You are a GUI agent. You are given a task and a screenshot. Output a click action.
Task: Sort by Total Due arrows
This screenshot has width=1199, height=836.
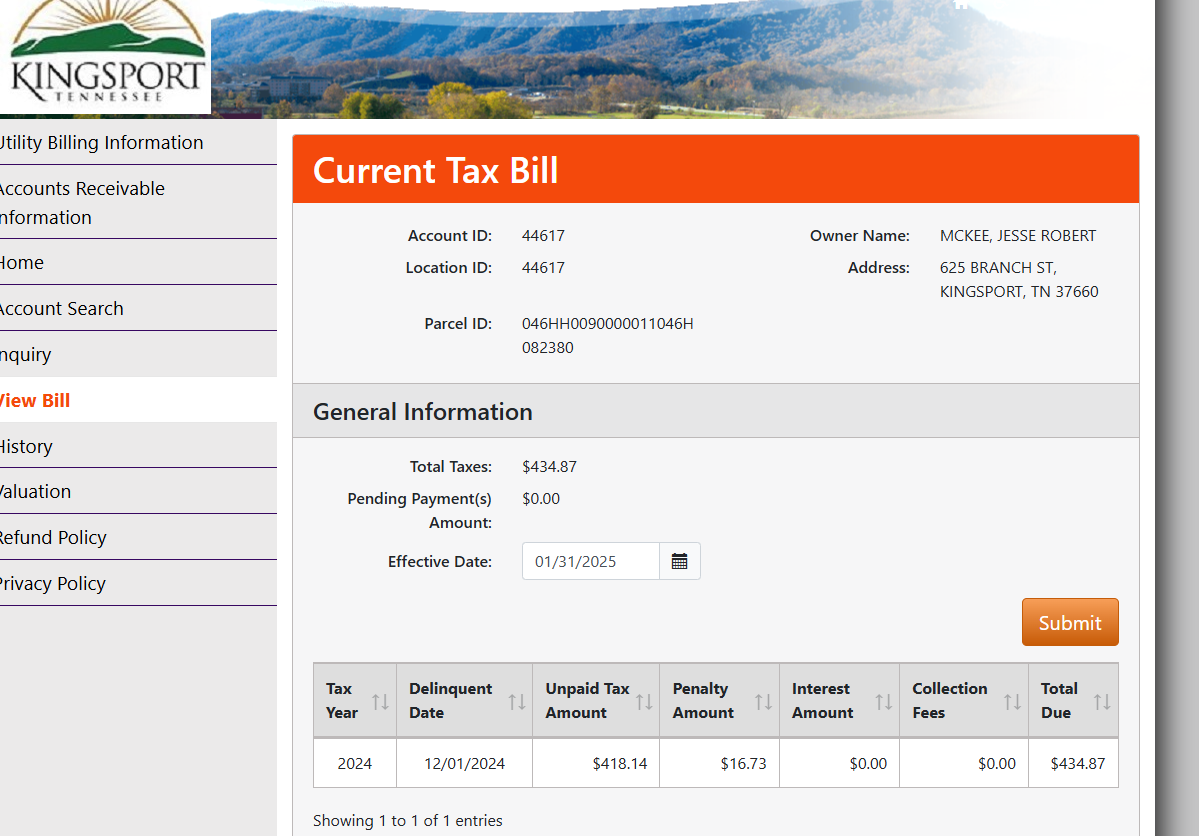tap(1102, 702)
